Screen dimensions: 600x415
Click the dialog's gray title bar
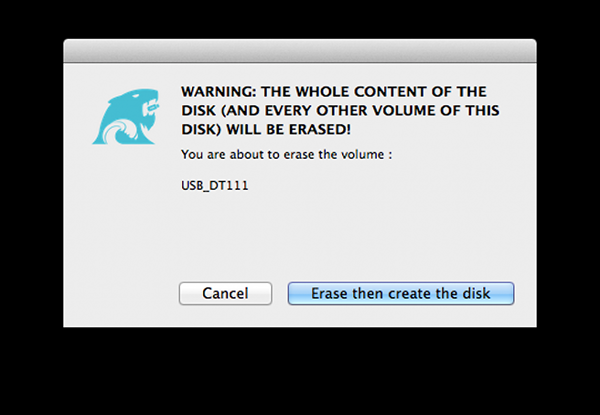(300, 51)
